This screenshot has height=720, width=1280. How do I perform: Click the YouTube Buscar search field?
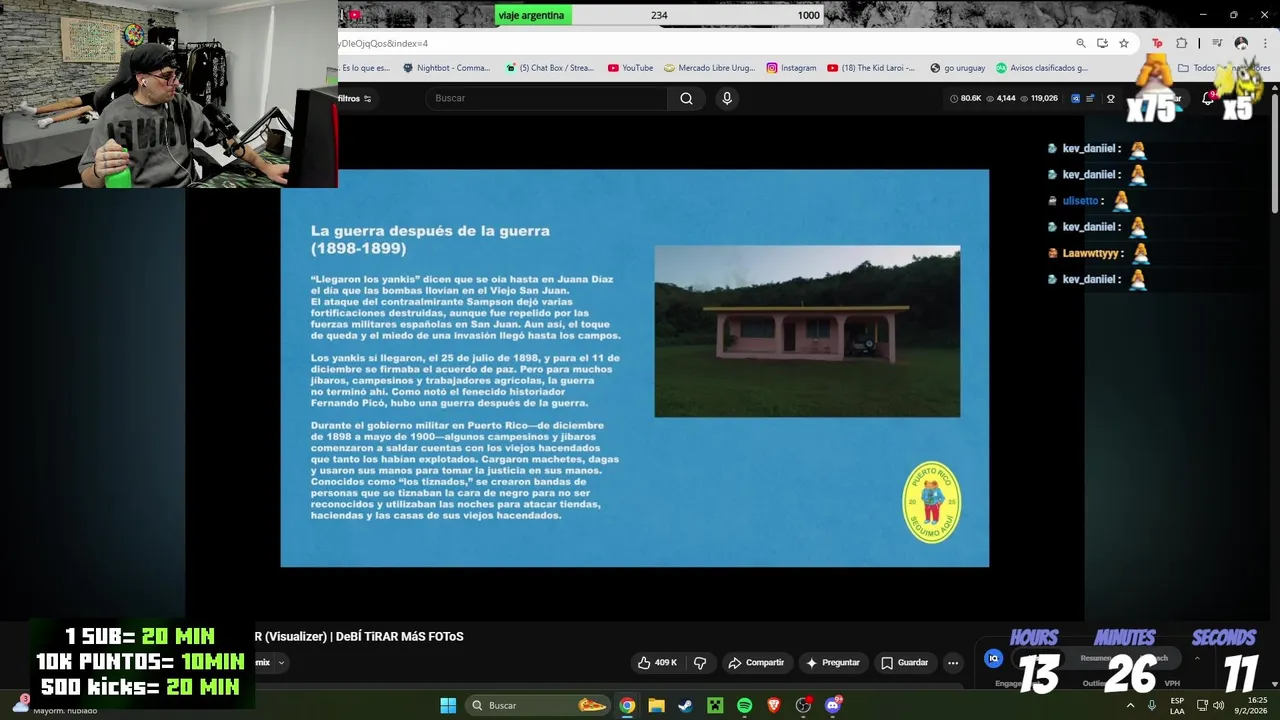(547, 98)
